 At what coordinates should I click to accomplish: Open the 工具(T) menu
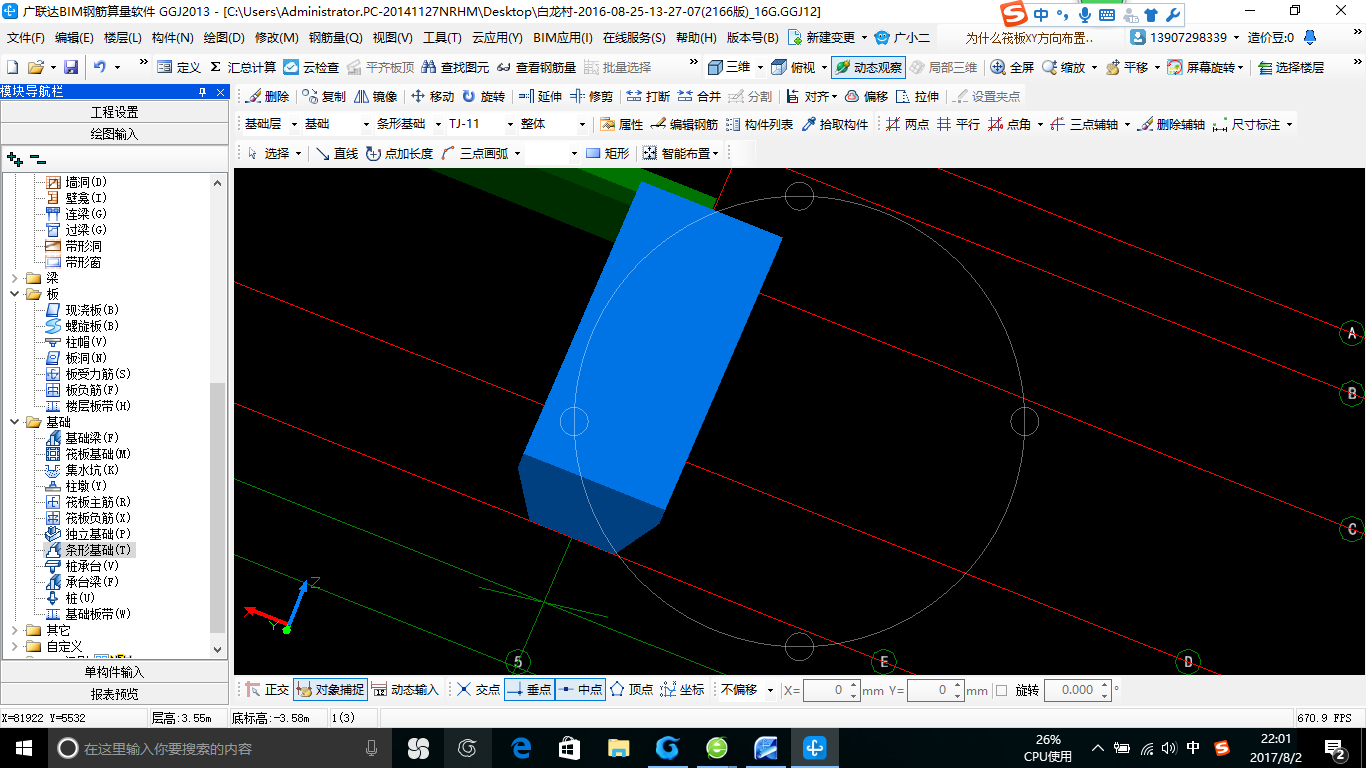click(x=442, y=37)
